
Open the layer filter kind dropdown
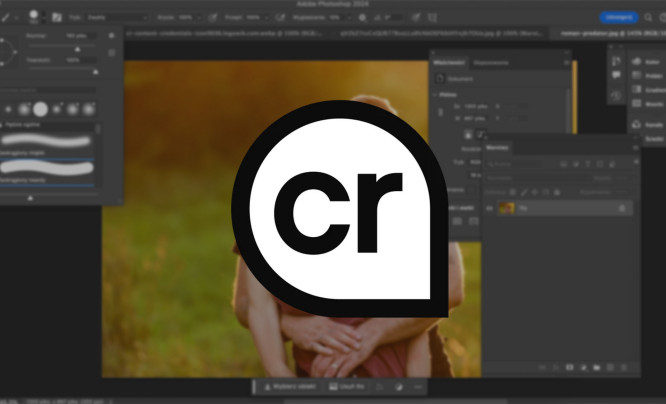pos(514,164)
